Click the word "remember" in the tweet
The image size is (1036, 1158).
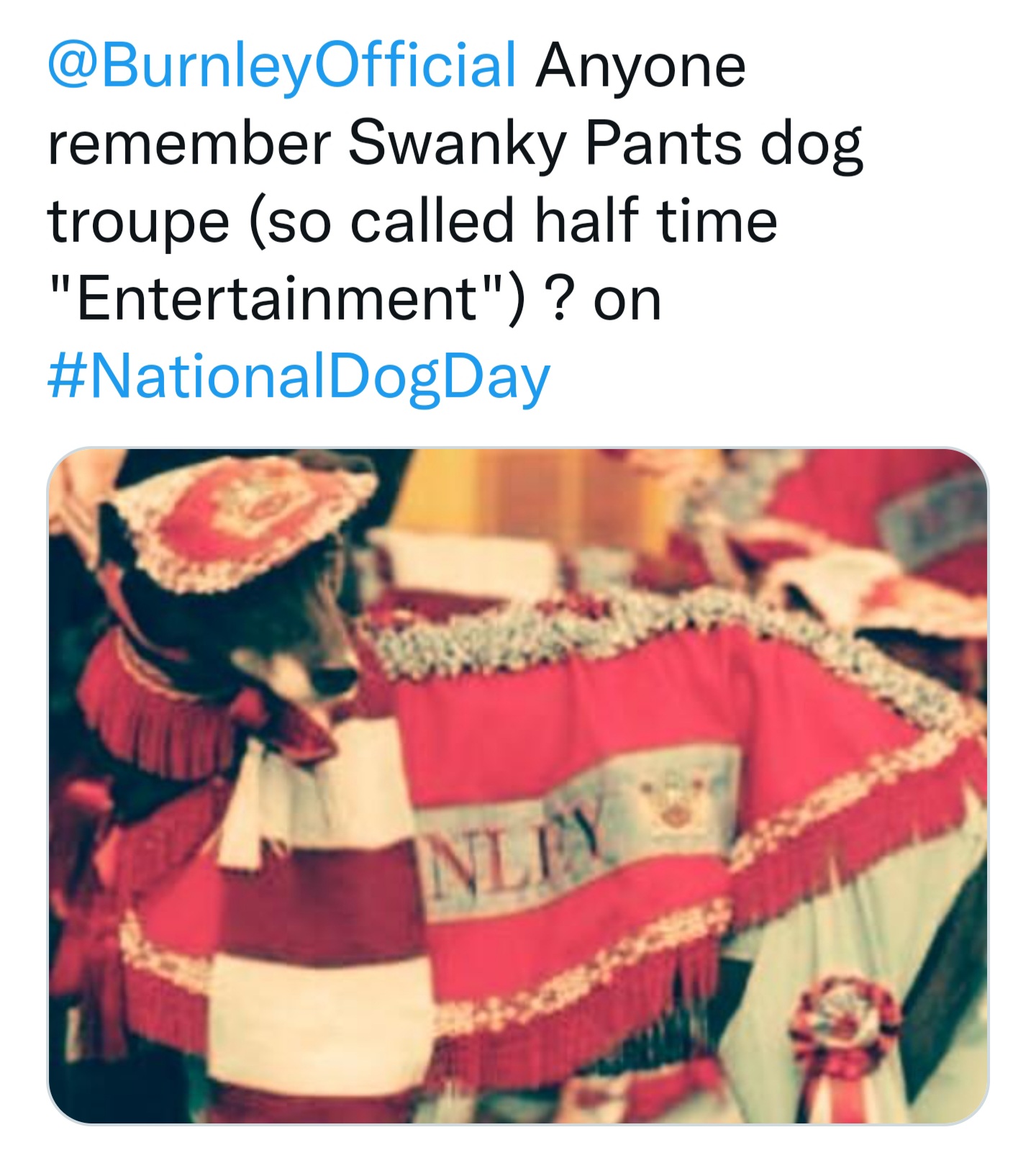click(188, 143)
